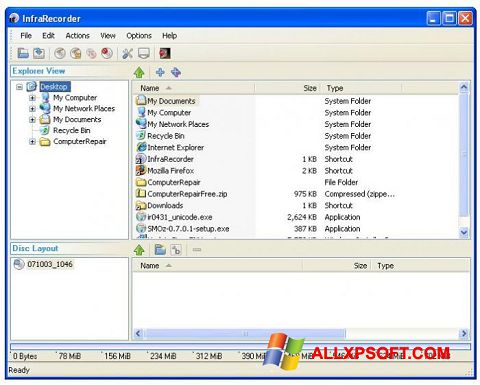Expand the ComputerRepair tree folder
The image size is (480, 385).
coord(32,142)
